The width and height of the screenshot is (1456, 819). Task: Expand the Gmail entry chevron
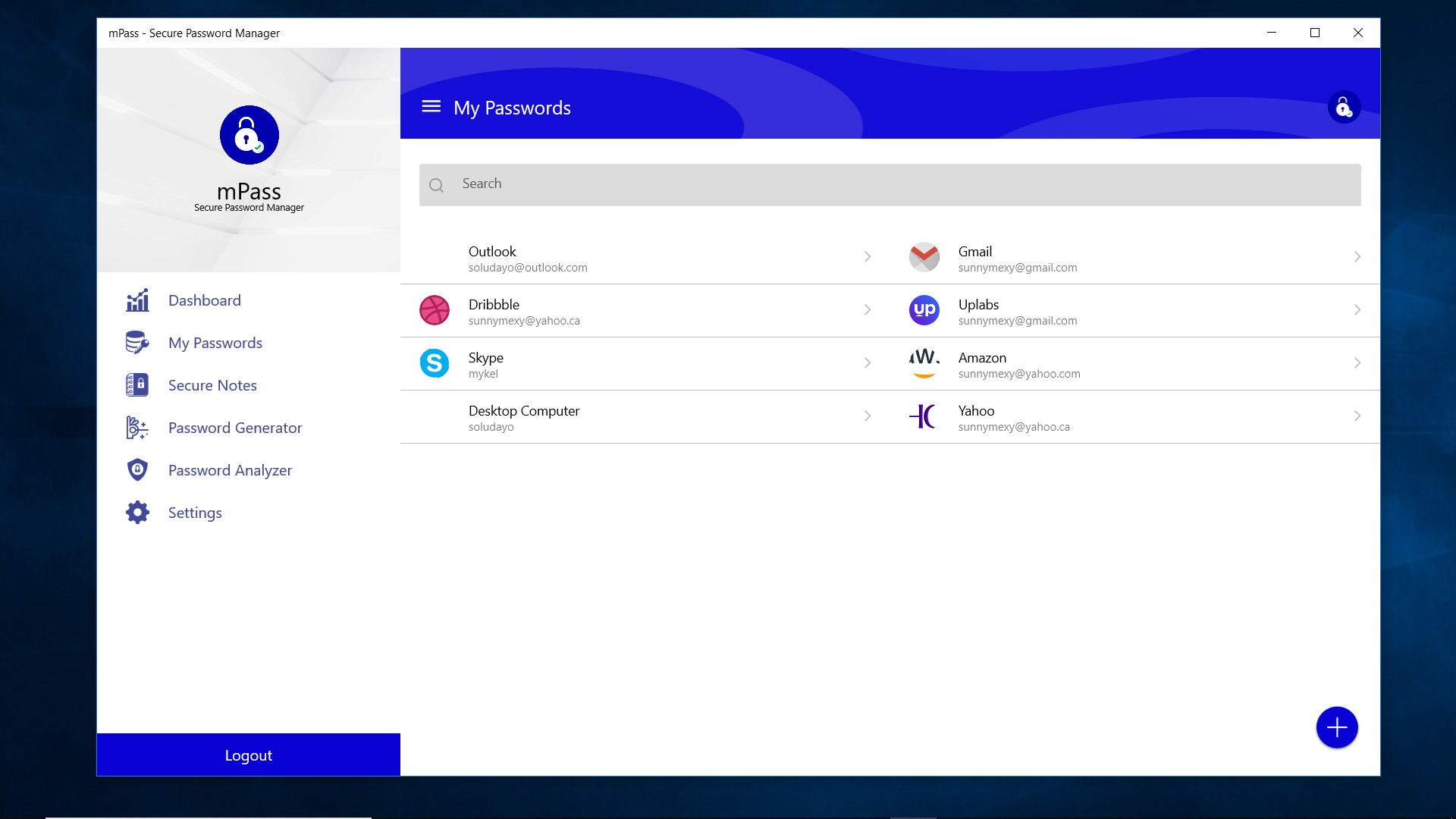(x=1357, y=257)
